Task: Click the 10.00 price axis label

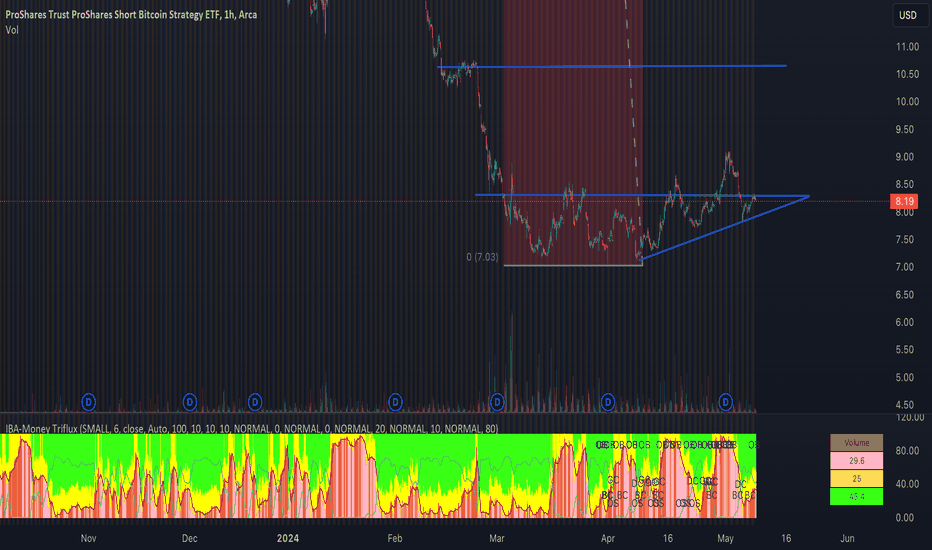Action: click(x=908, y=102)
